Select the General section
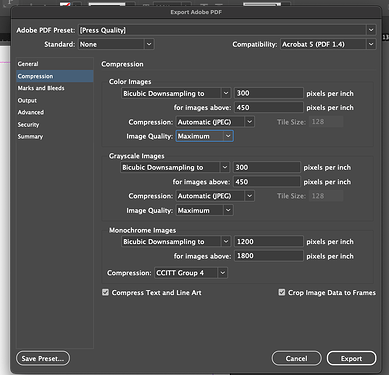Screen dimensions: 389x375 point(28,64)
